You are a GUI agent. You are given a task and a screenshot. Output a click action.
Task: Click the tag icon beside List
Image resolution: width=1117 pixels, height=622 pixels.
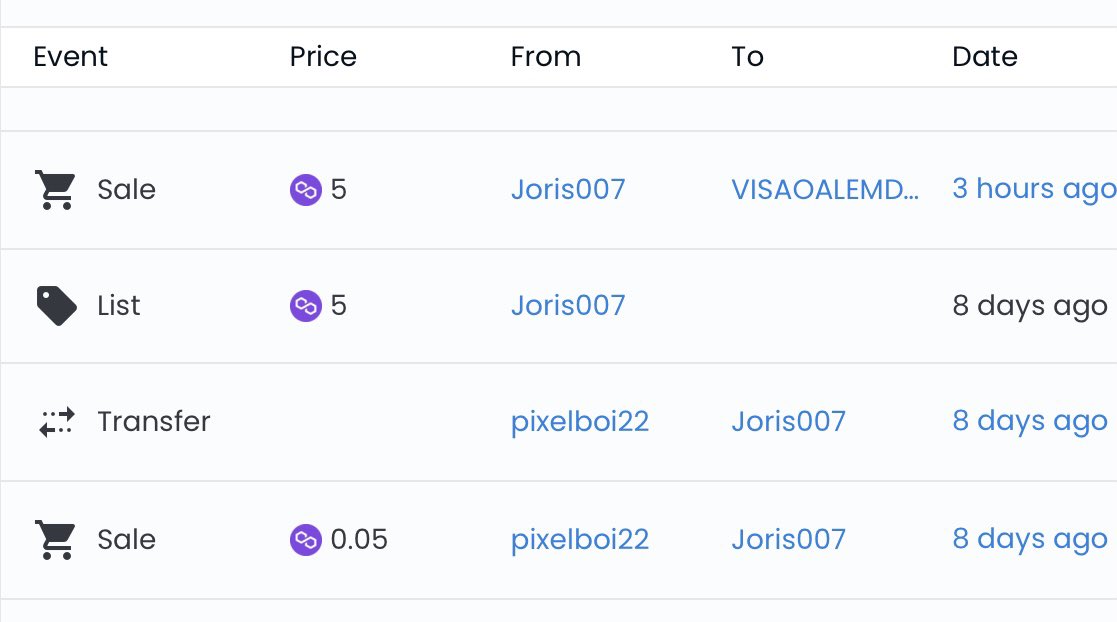click(56, 306)
